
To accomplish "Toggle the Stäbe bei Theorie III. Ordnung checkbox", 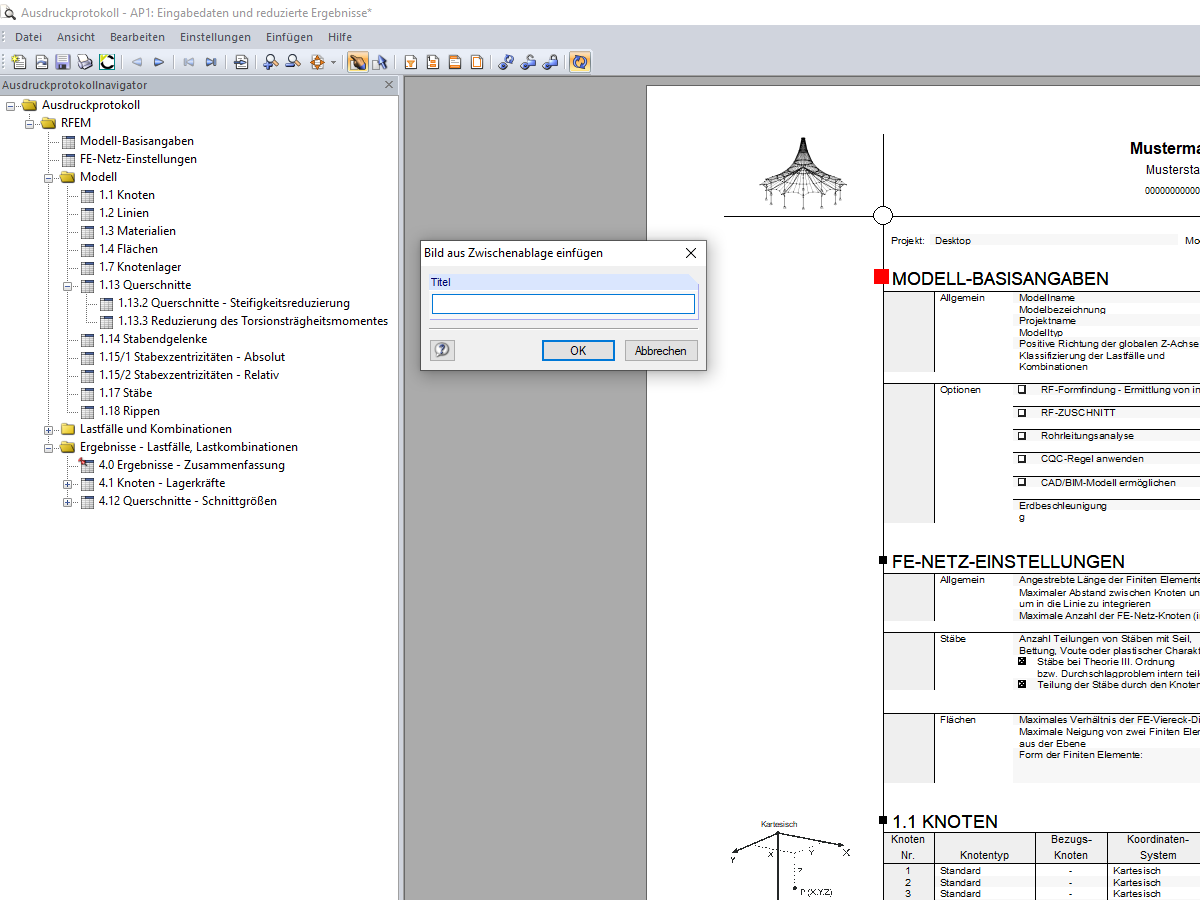I will 1022,661.
